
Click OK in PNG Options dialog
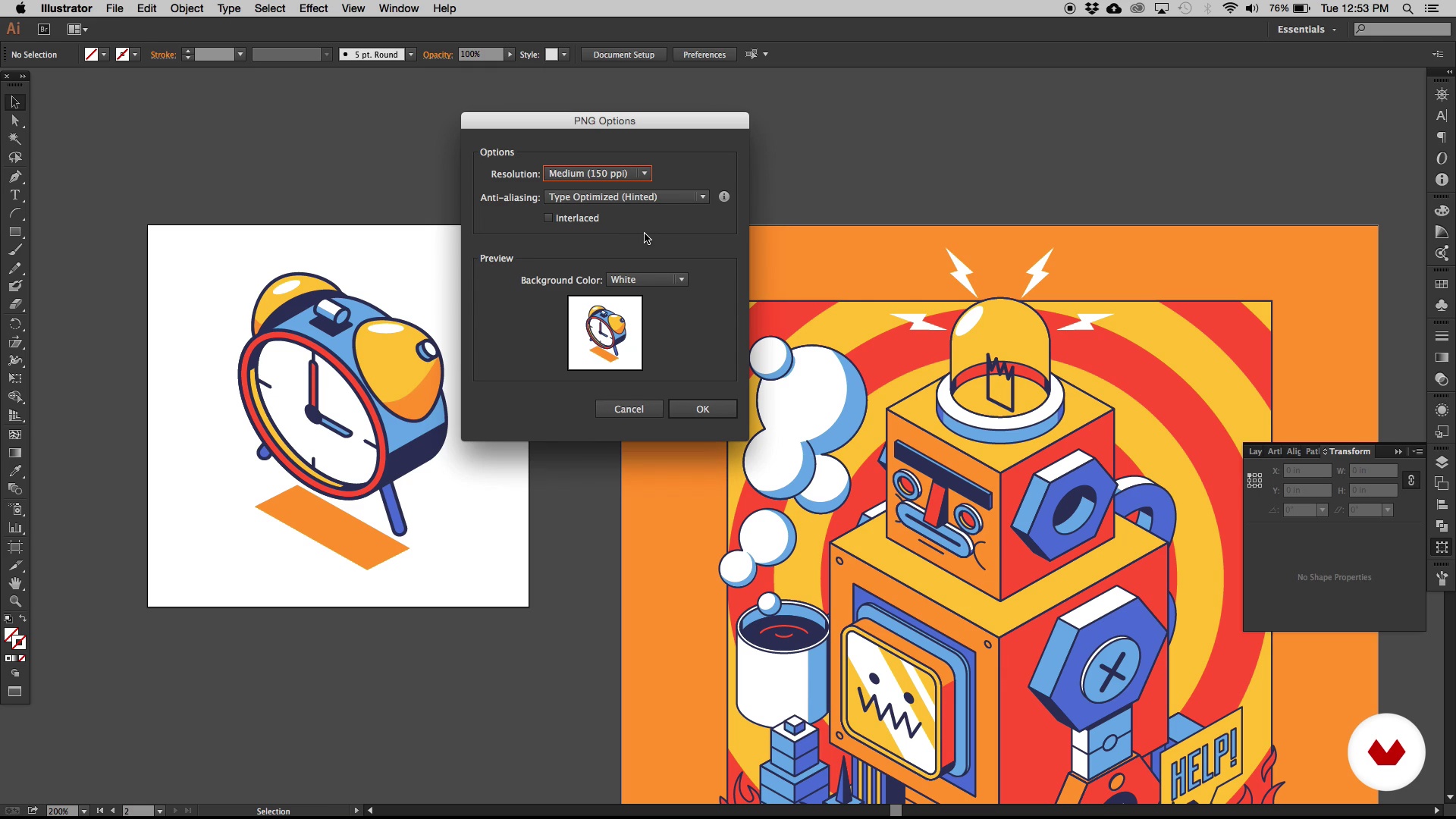point(702,409)
